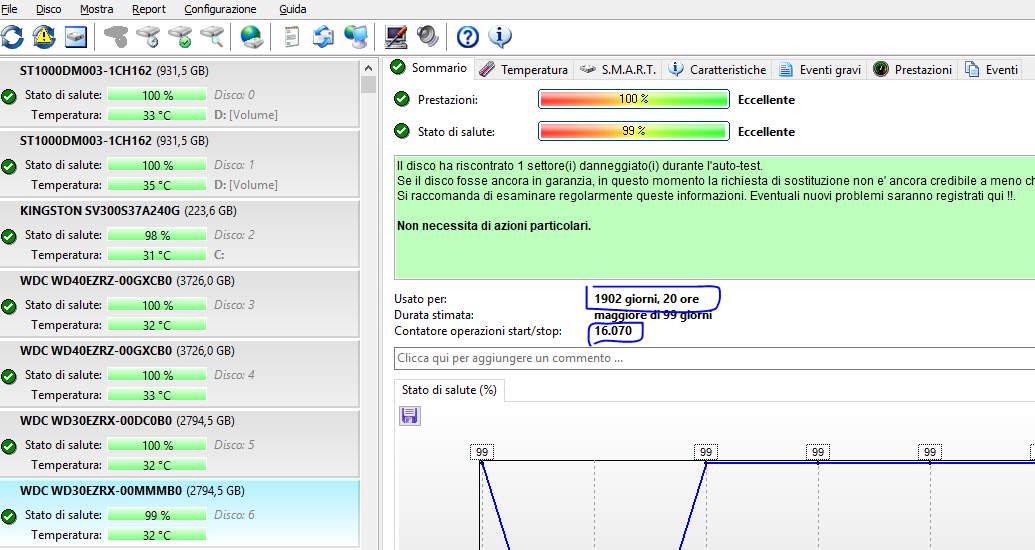
Task: Select the first ST1000DM003-1CH162 disk (Disco: 0)
Action: click(180, 93)
